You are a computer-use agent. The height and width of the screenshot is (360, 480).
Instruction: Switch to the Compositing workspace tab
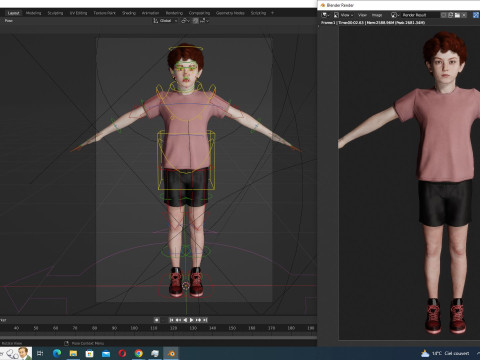pyautogui.click(x=199, y=13)
